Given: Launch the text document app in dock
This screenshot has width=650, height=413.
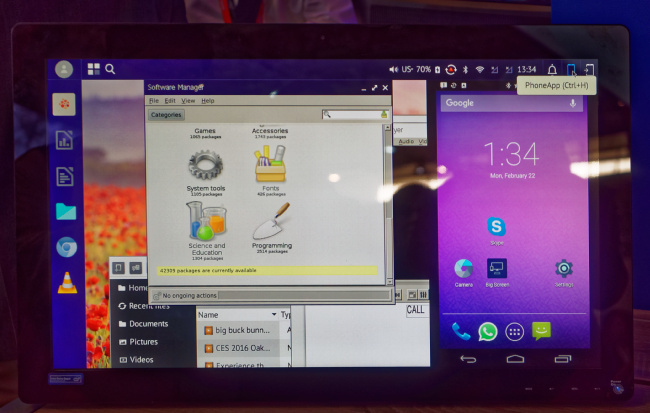Looking at the screenshot, I should coord(65,176).
